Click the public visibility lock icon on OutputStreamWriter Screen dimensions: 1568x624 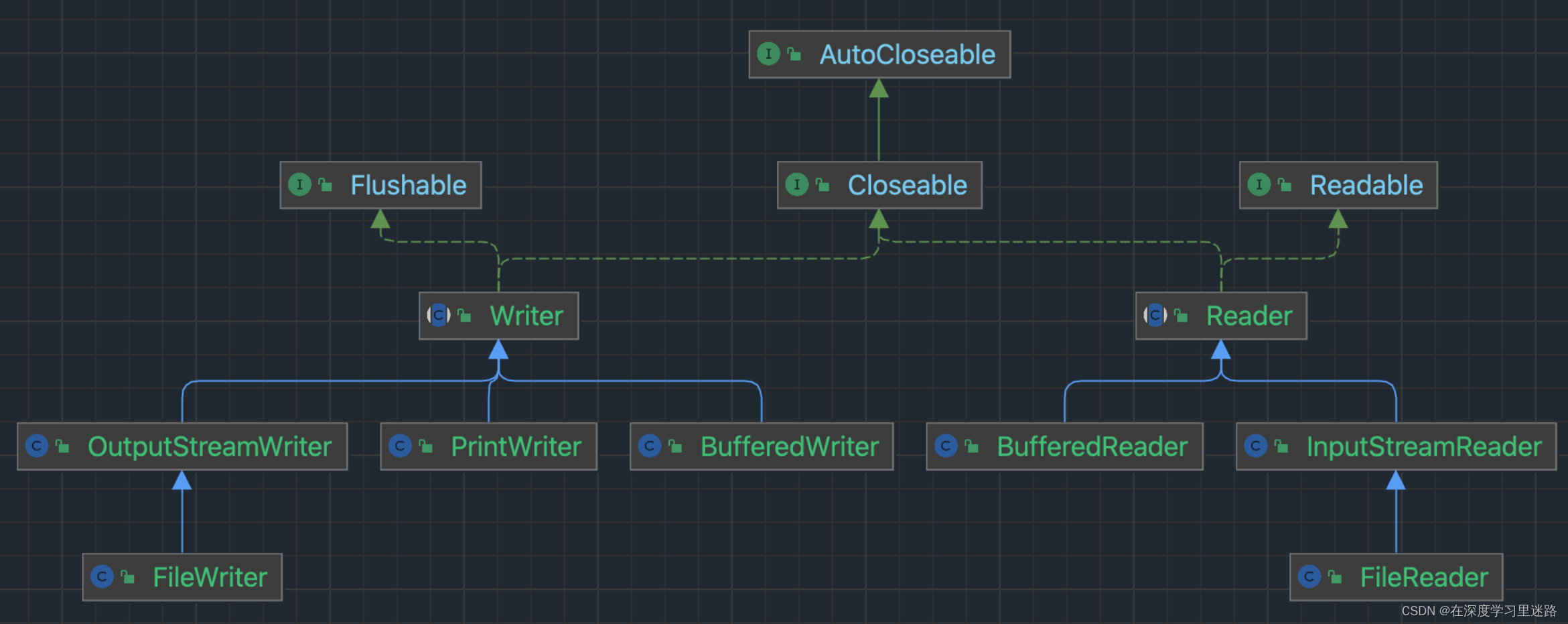(x=63, y=446)
